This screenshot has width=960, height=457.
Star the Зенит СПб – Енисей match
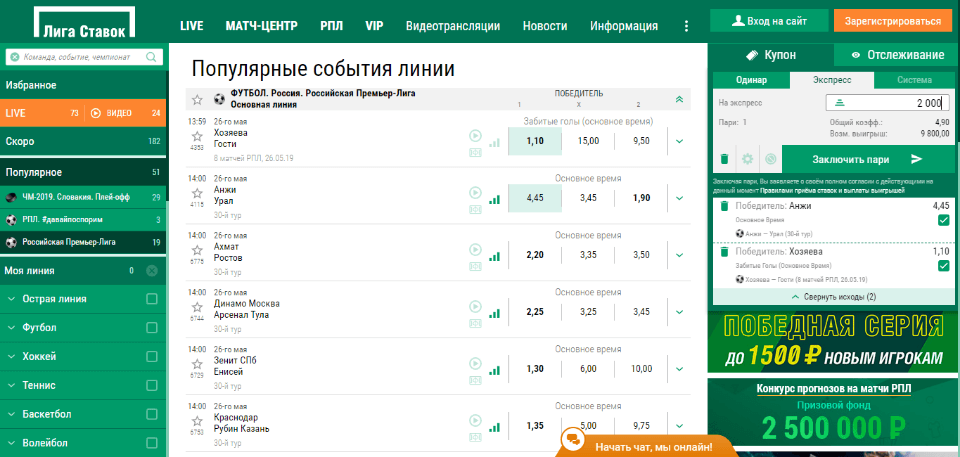[197, 364]
